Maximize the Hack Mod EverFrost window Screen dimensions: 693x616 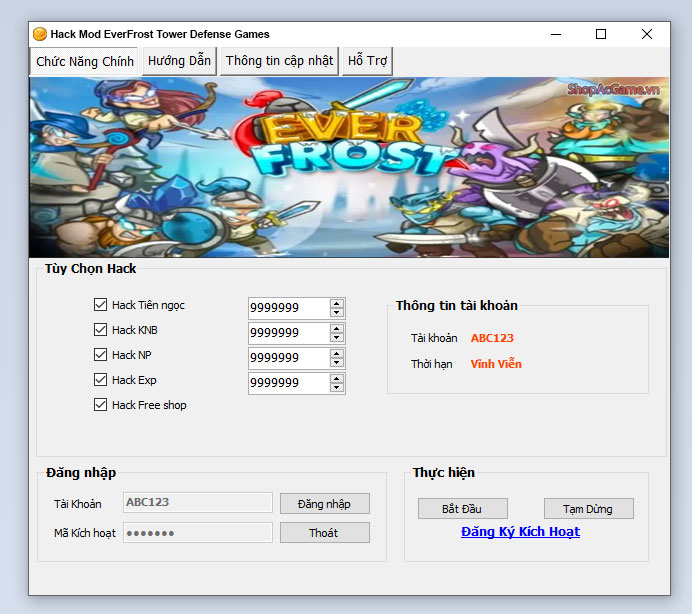[601, 34]
